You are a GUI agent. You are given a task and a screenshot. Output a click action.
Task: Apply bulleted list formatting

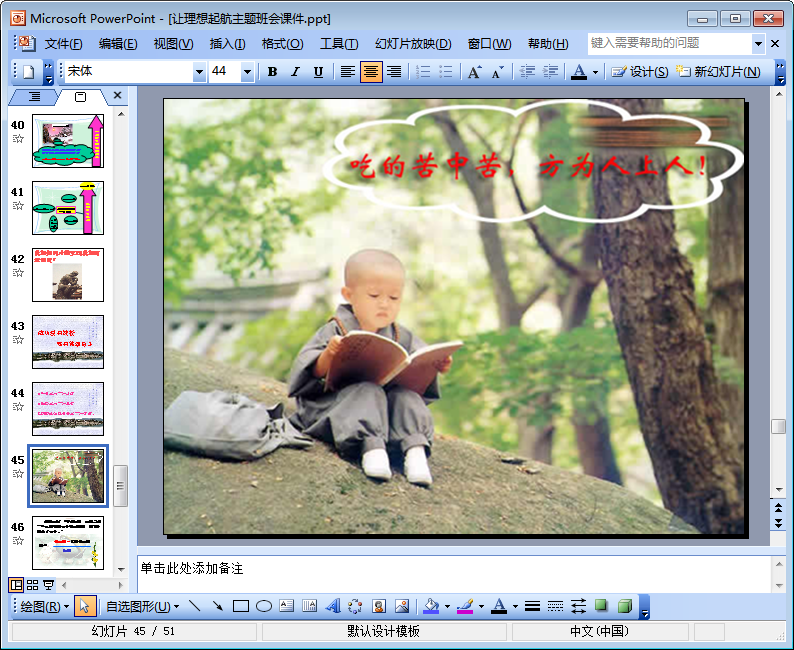446,72
